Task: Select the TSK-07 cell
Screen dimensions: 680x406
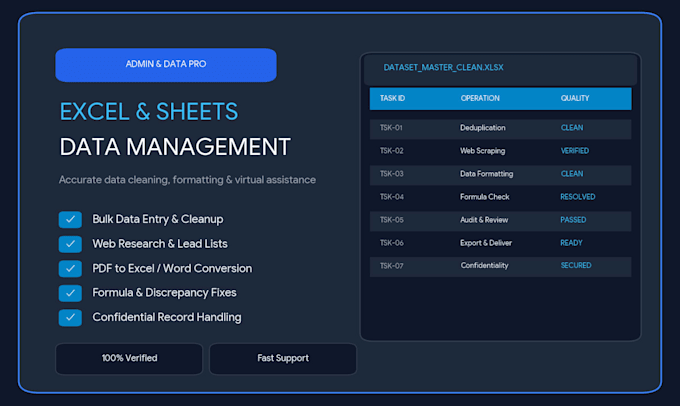Action: click(x=392, y=266)
